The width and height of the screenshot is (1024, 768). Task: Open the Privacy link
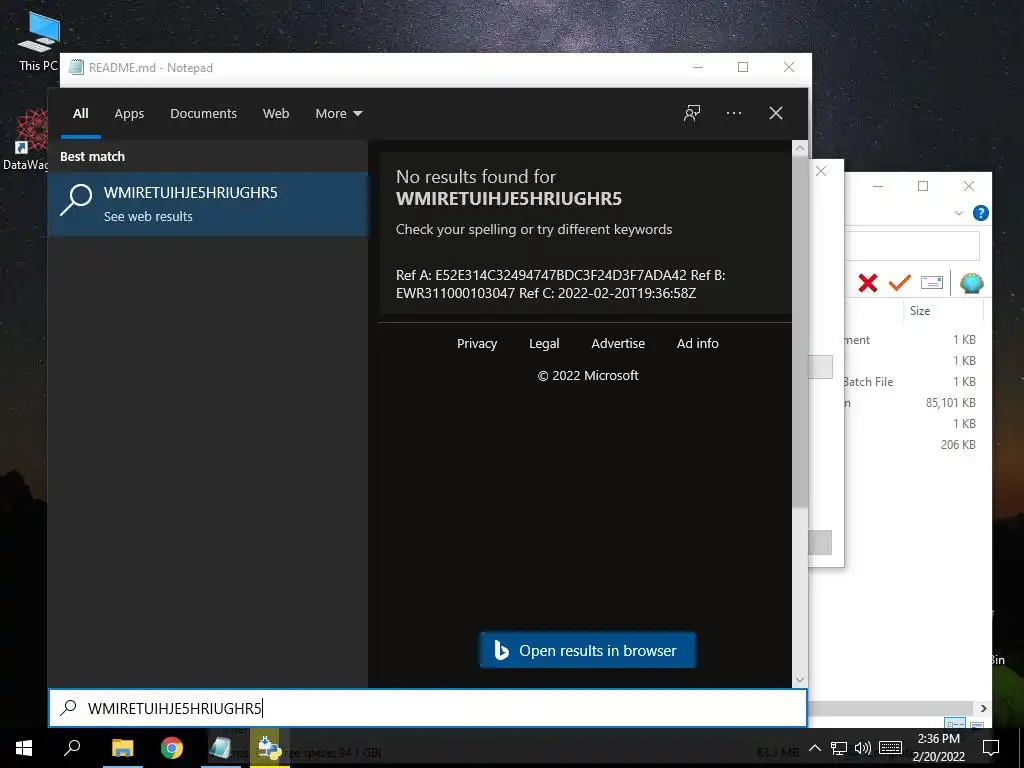477,344
